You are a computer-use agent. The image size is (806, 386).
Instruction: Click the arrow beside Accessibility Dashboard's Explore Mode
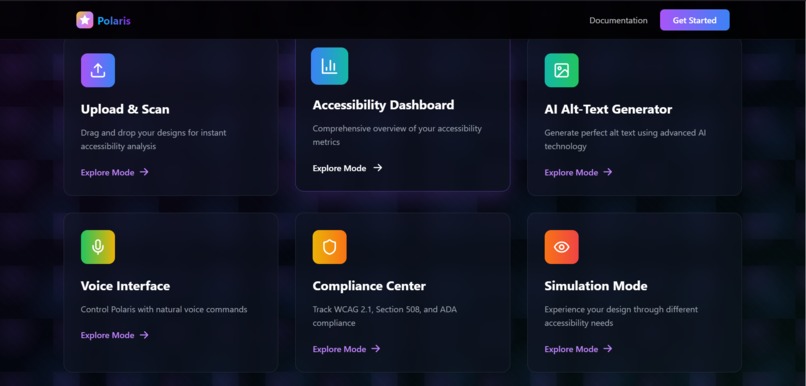(378, 168)
